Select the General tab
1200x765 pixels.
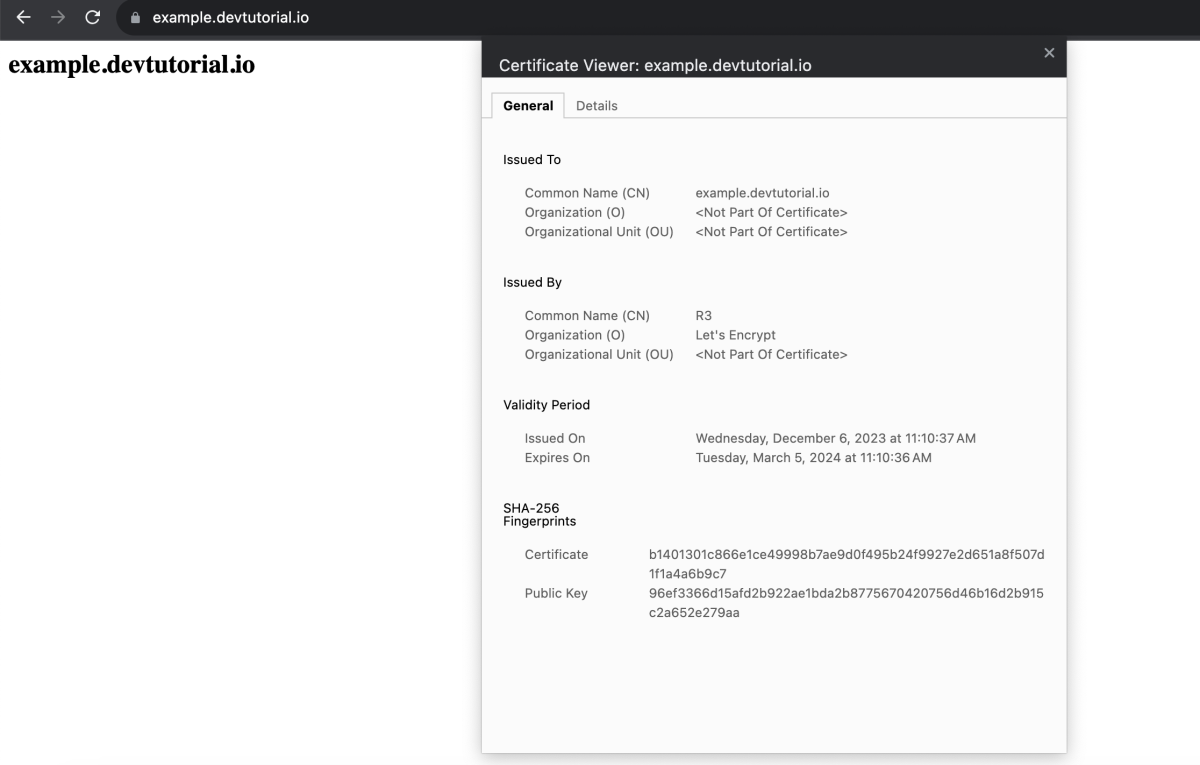[528, 106]
